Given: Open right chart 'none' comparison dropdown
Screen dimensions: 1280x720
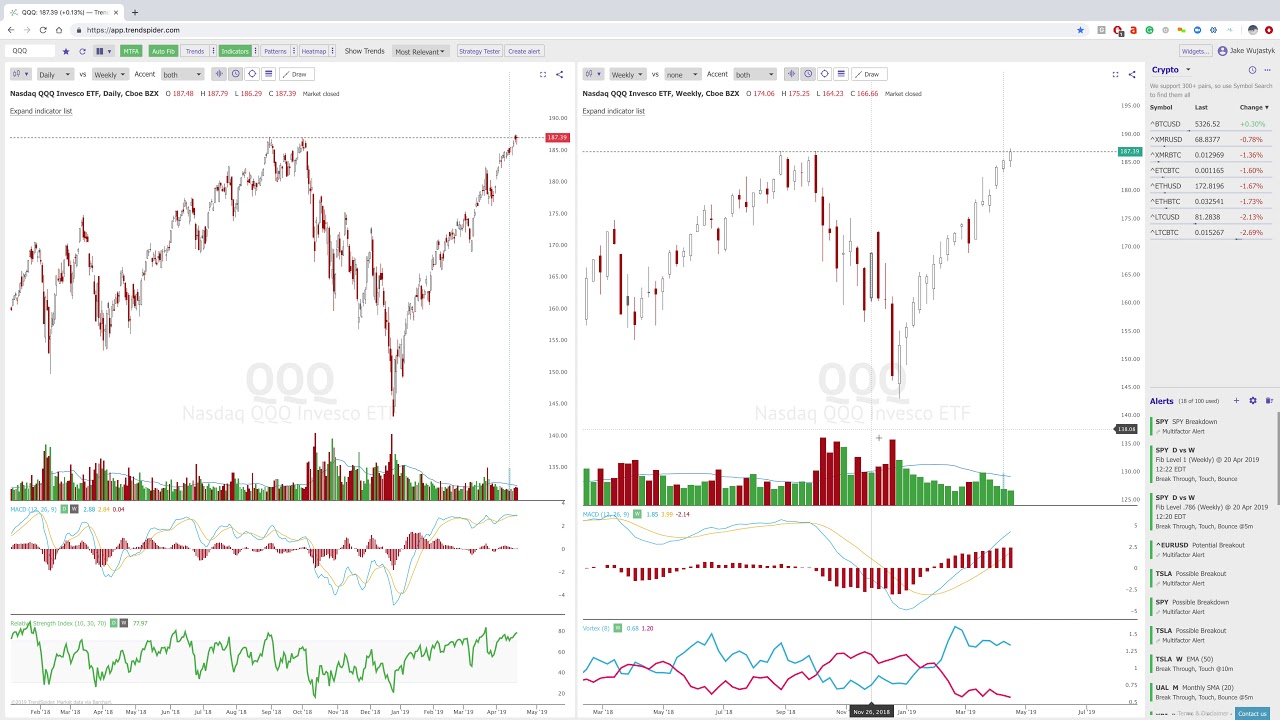Looking at the screenshot, I should 682,74.
